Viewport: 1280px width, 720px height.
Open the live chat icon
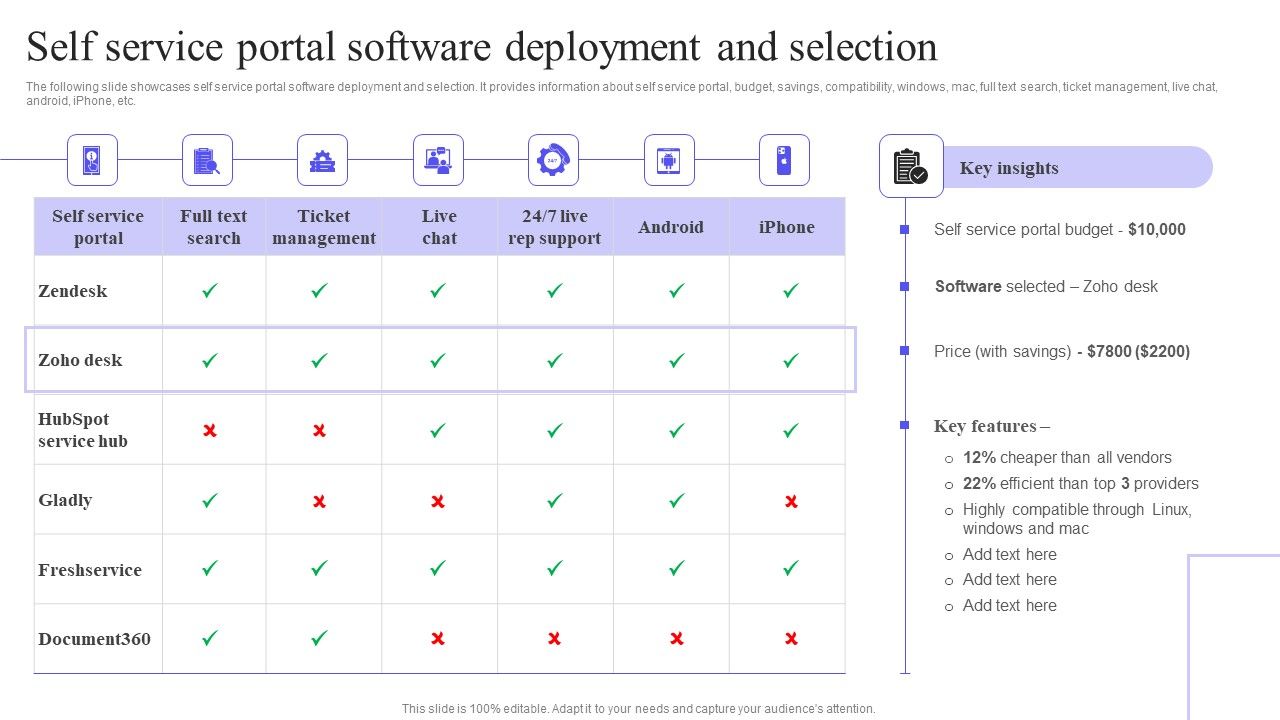click(439, 160)
